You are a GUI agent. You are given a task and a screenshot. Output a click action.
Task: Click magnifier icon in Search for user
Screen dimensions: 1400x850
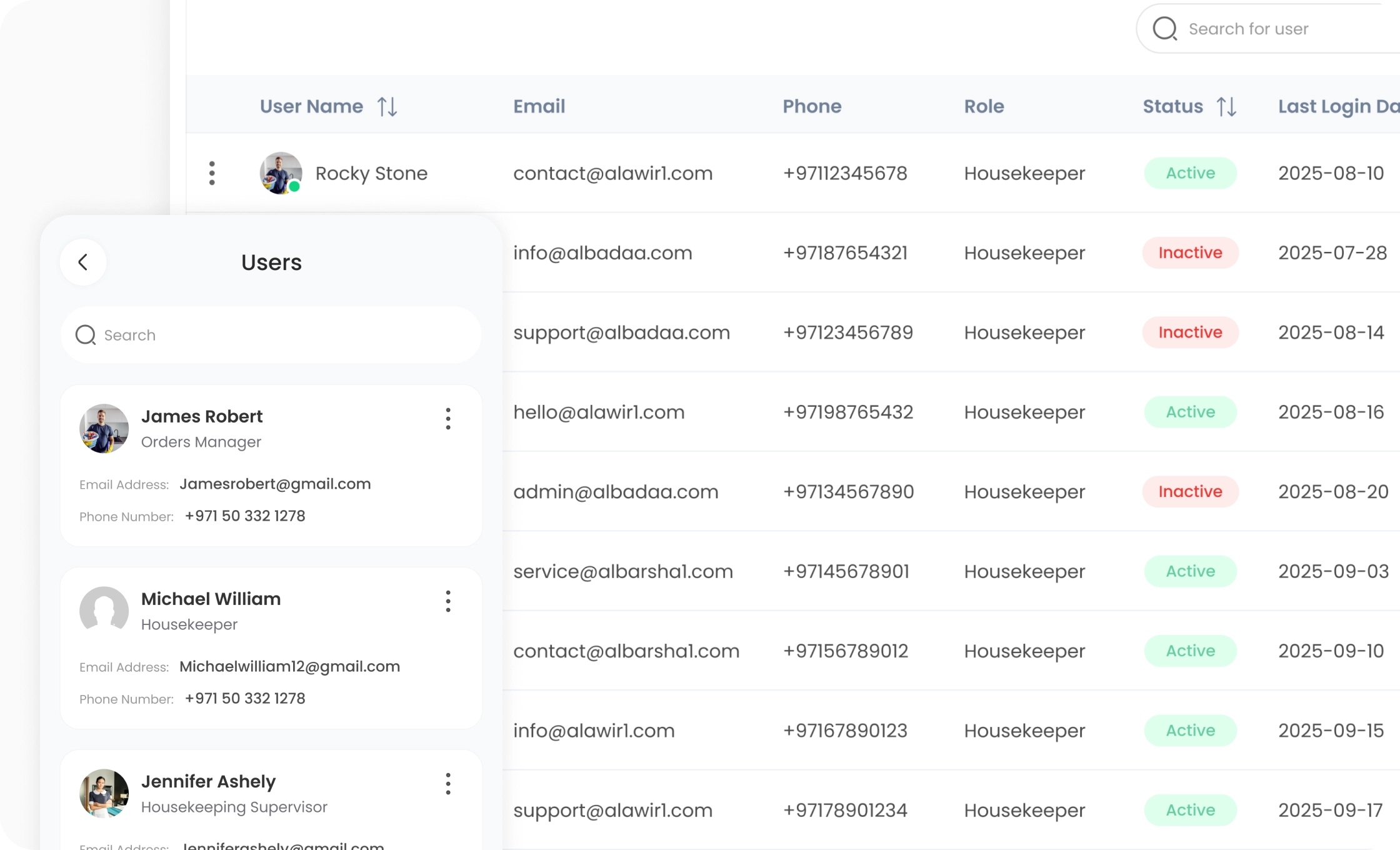tap(1164, 29)
